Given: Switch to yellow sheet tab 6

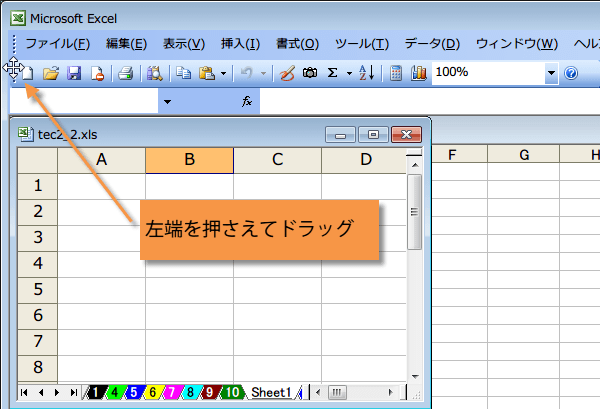Looking at the screenshot, I should (153, 392).
